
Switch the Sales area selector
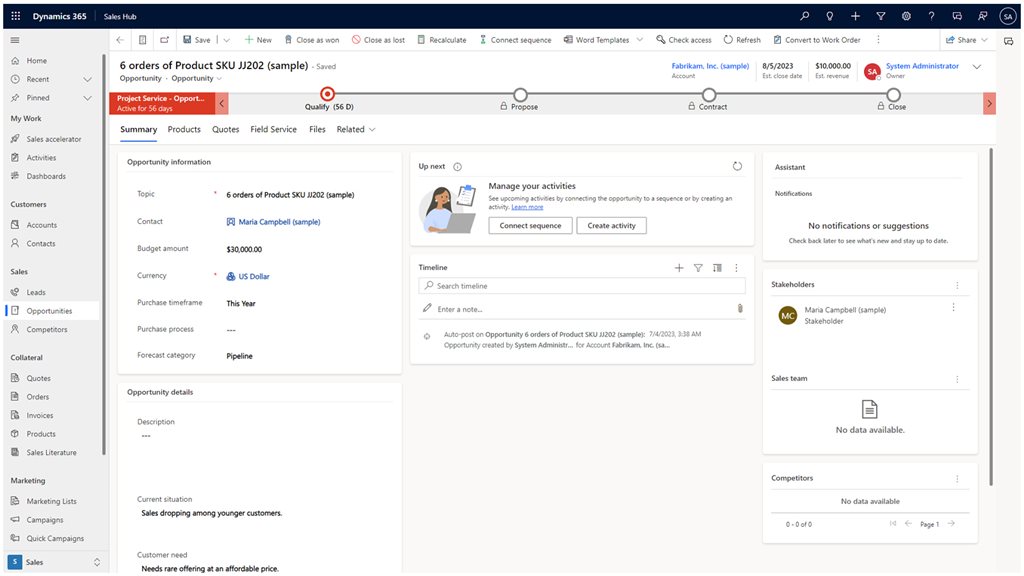click(x=54, y=562)
